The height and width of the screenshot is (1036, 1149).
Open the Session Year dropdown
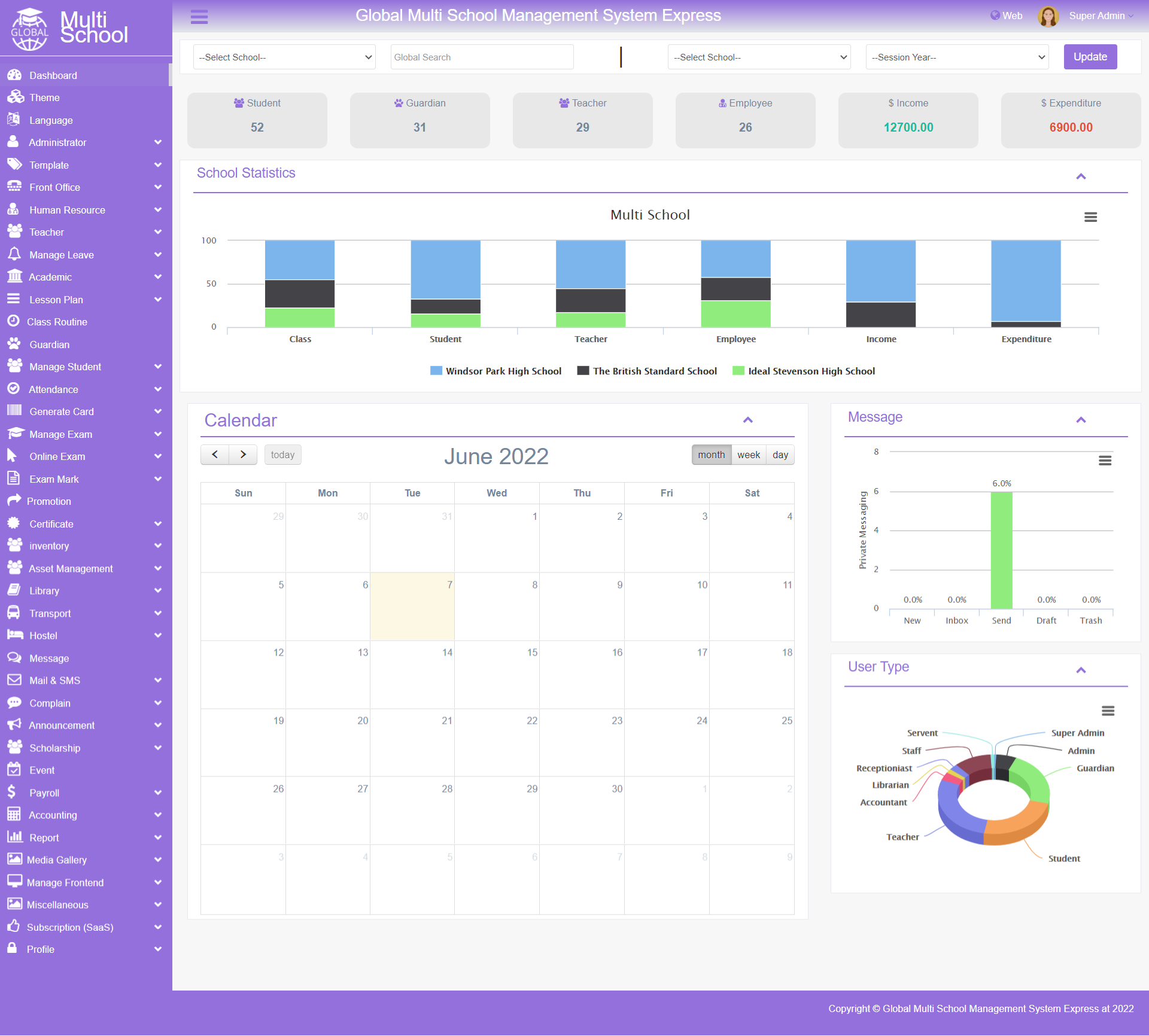coord(957,57)
